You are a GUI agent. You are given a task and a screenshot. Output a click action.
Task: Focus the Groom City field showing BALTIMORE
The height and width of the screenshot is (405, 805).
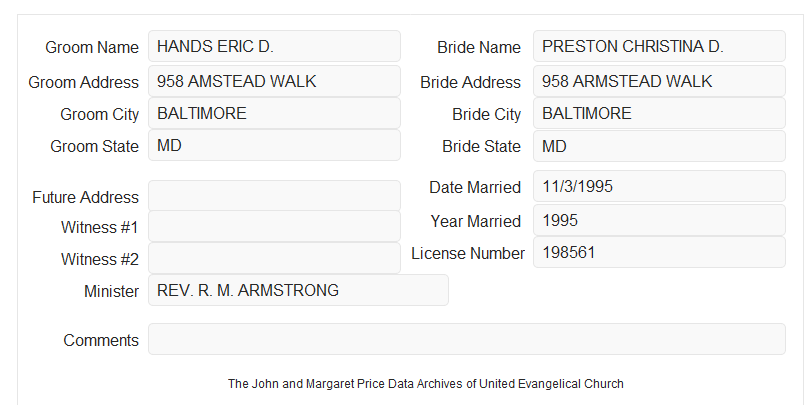(274, 113)
